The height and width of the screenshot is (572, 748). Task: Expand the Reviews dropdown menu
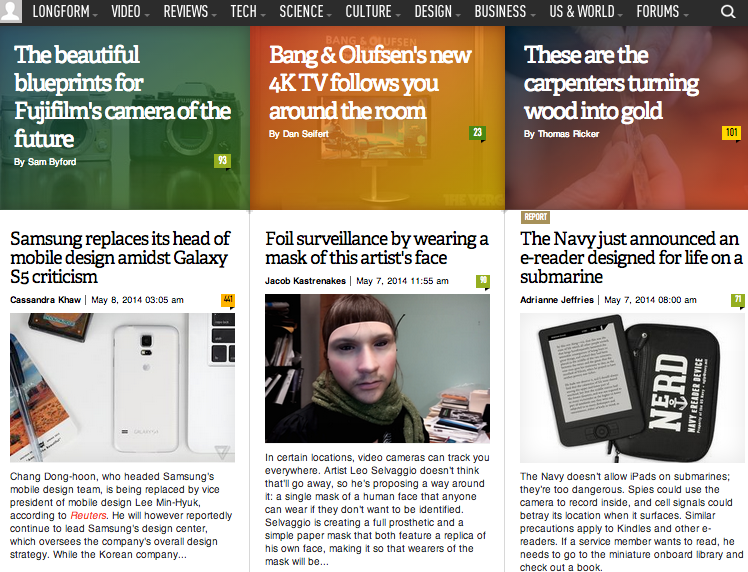(190, 11)
